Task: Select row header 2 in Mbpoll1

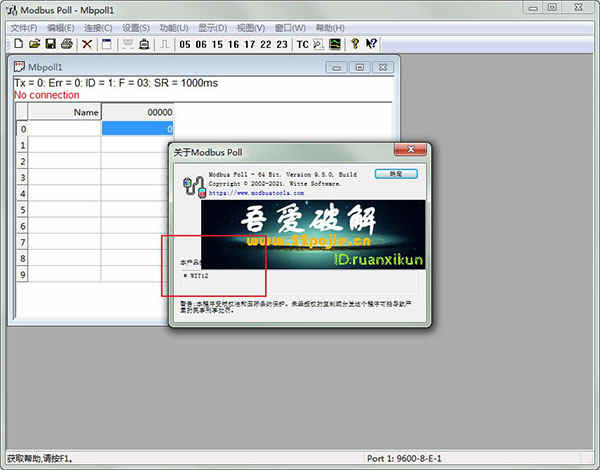Action: point(23,161)
